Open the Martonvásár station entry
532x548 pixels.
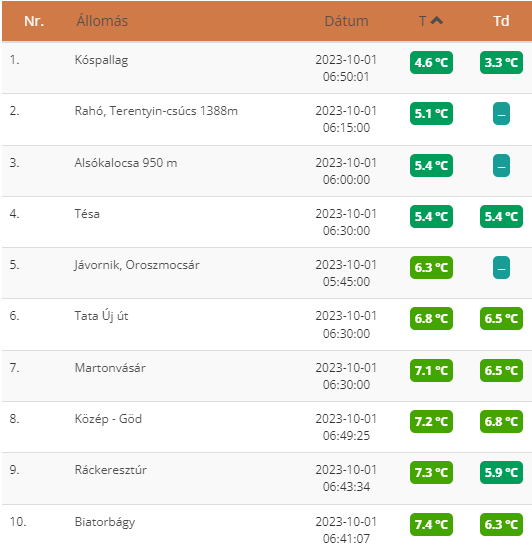click(x=110, y=368)
